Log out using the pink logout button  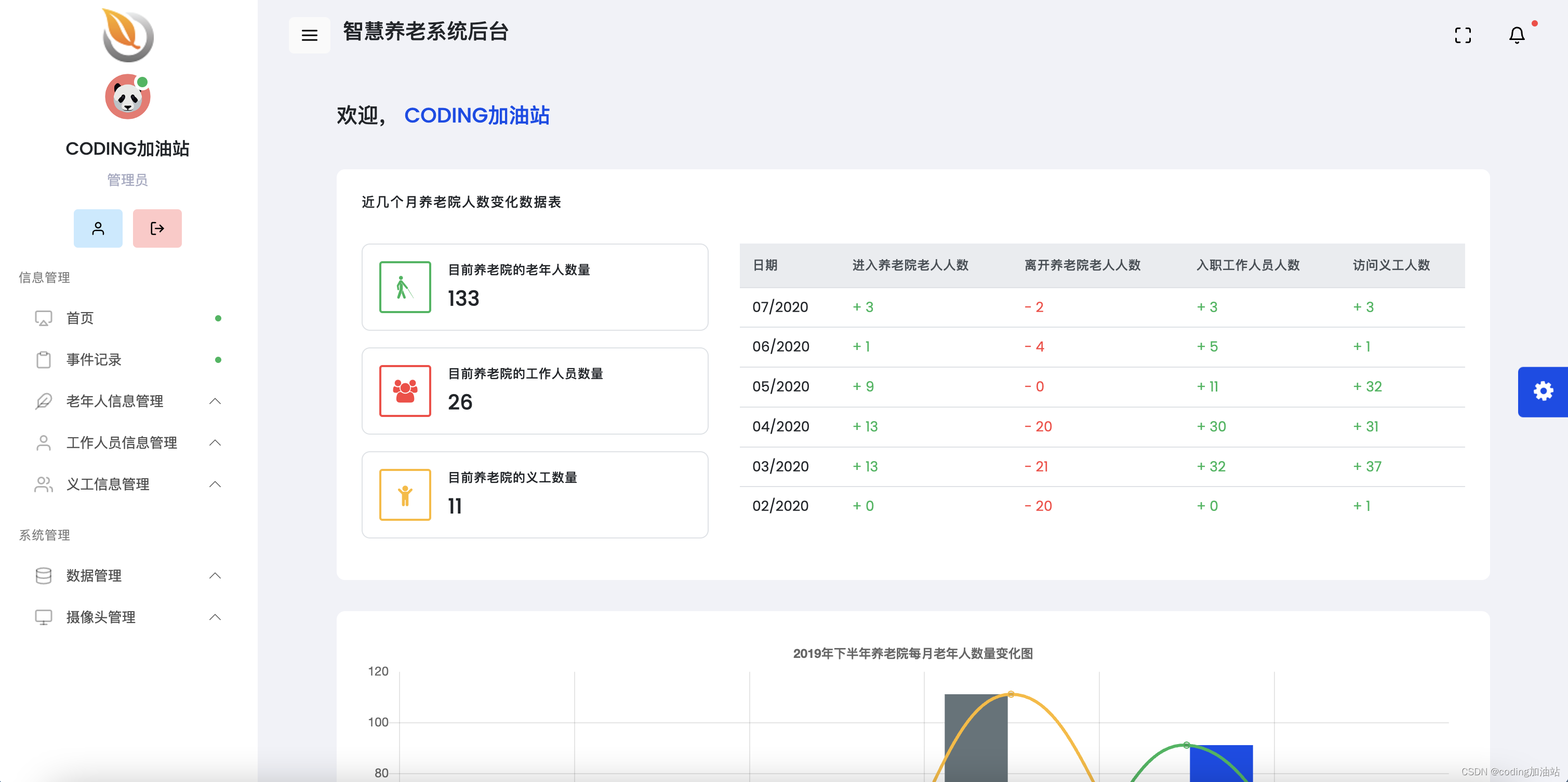(x=157, y=228)
